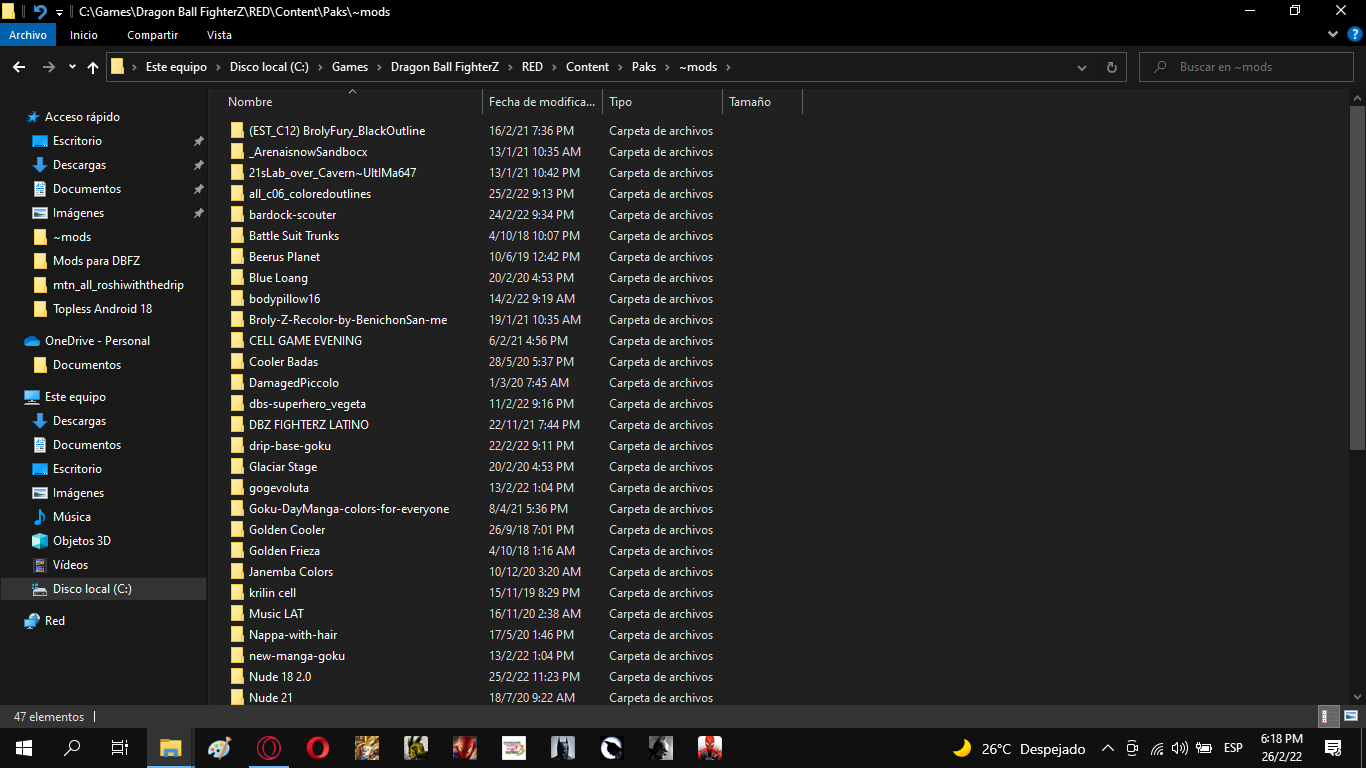Viewport: 1366px width, 768px height.
Task: Open the Archivo menu
Action: pyautogui.click(x=28, y=35)
